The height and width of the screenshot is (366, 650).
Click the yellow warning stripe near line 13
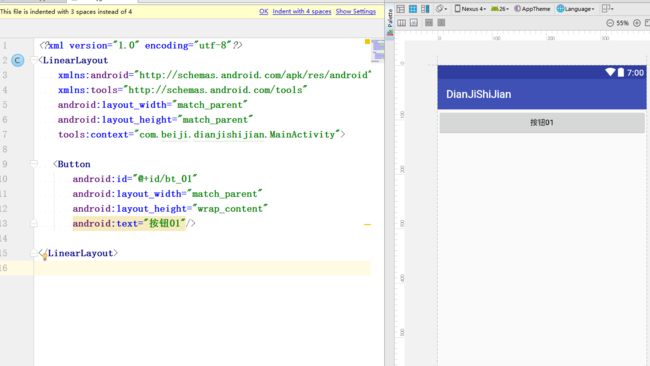coord(367,225)
